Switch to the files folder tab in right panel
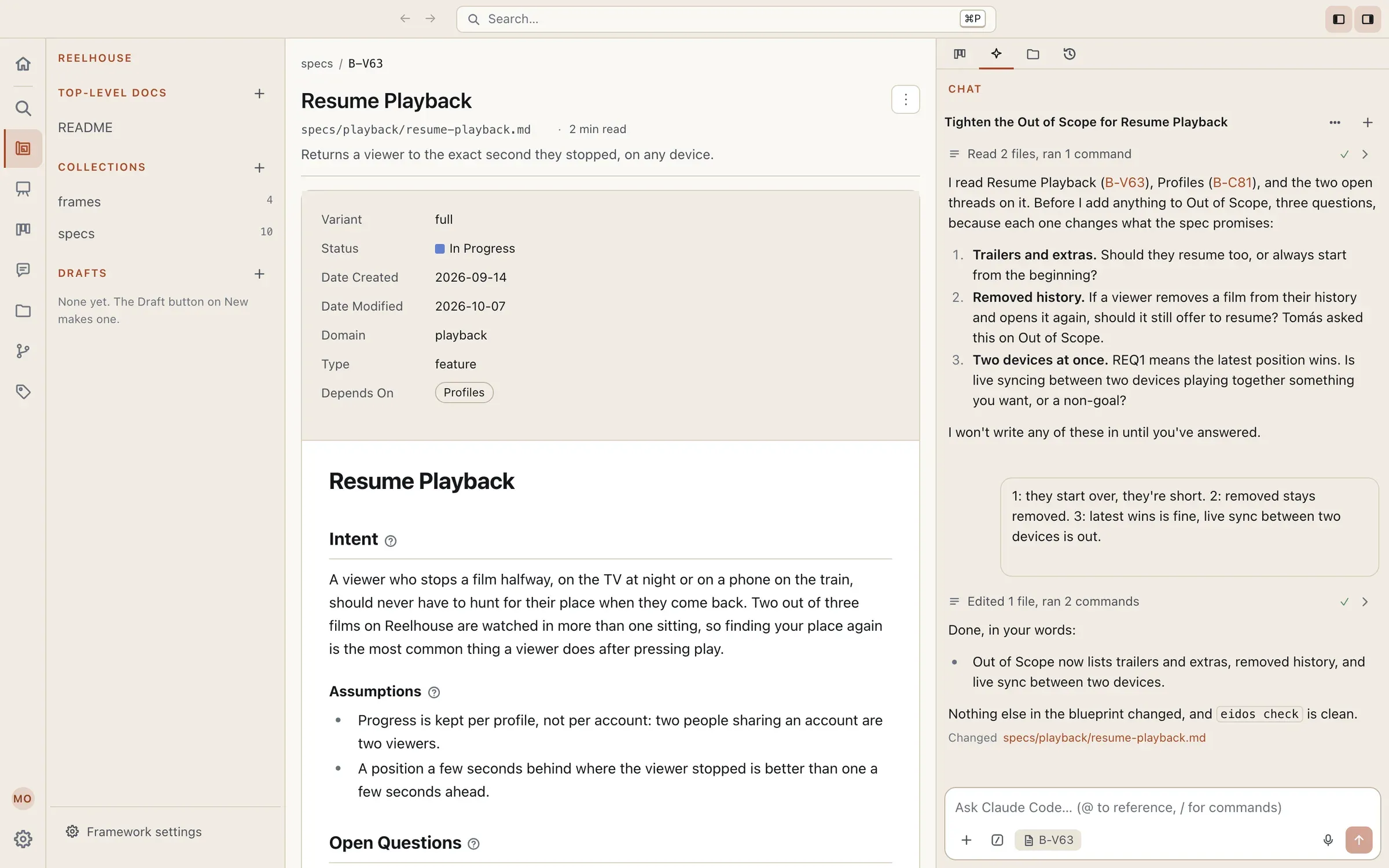Screen dimensions: 1389x868 click(x=1033, y=54)
